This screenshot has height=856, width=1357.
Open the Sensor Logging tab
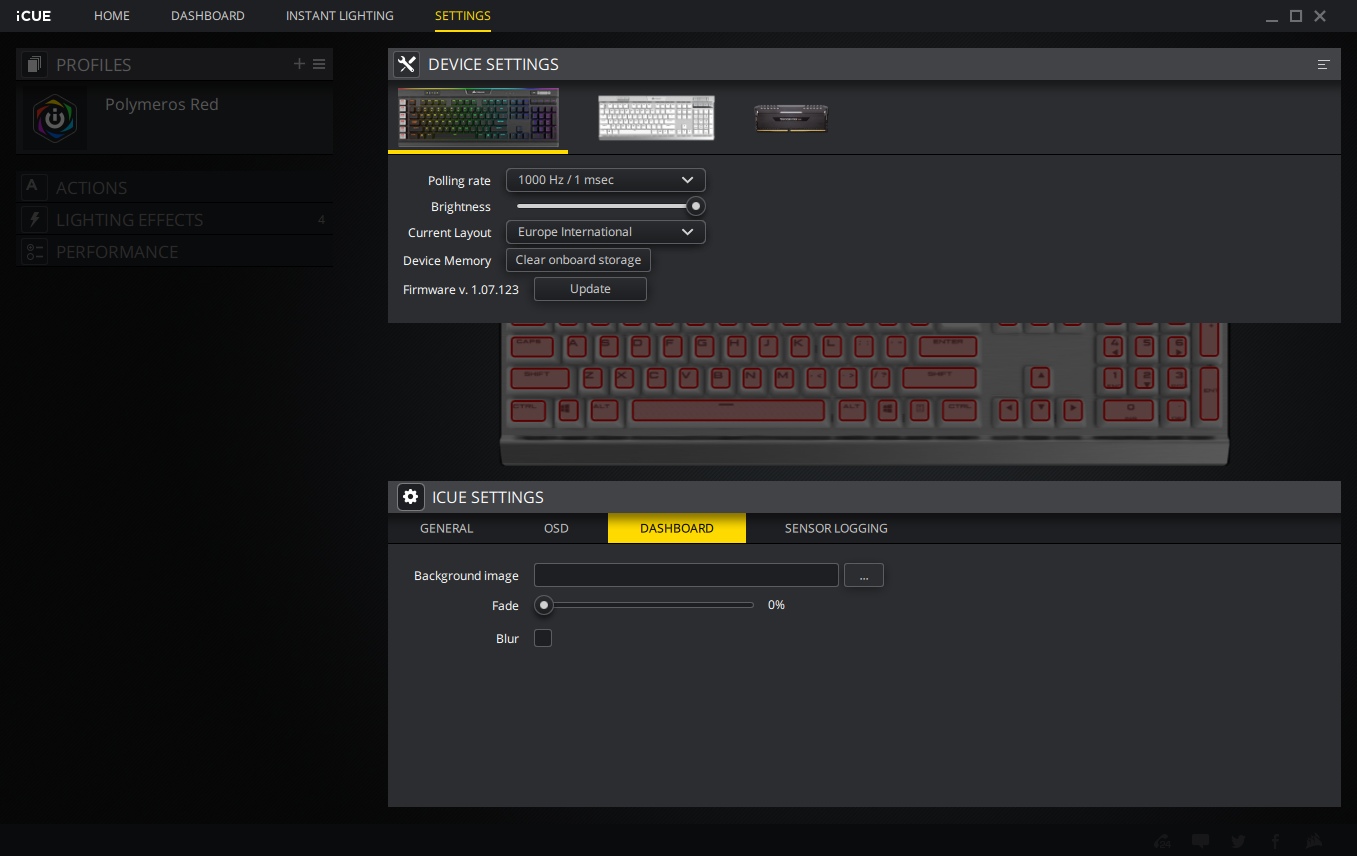click(x=836, y=528)
